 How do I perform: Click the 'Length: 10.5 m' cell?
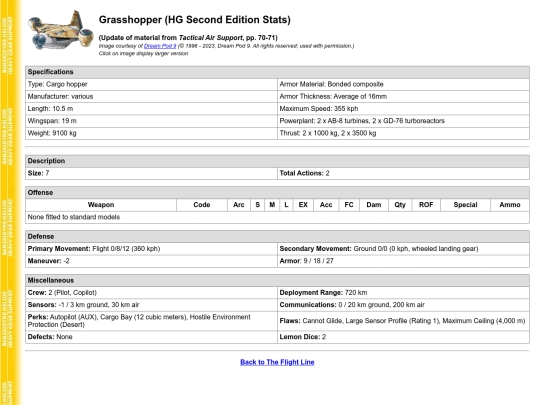pyautogui.click(x=151, y=109)
